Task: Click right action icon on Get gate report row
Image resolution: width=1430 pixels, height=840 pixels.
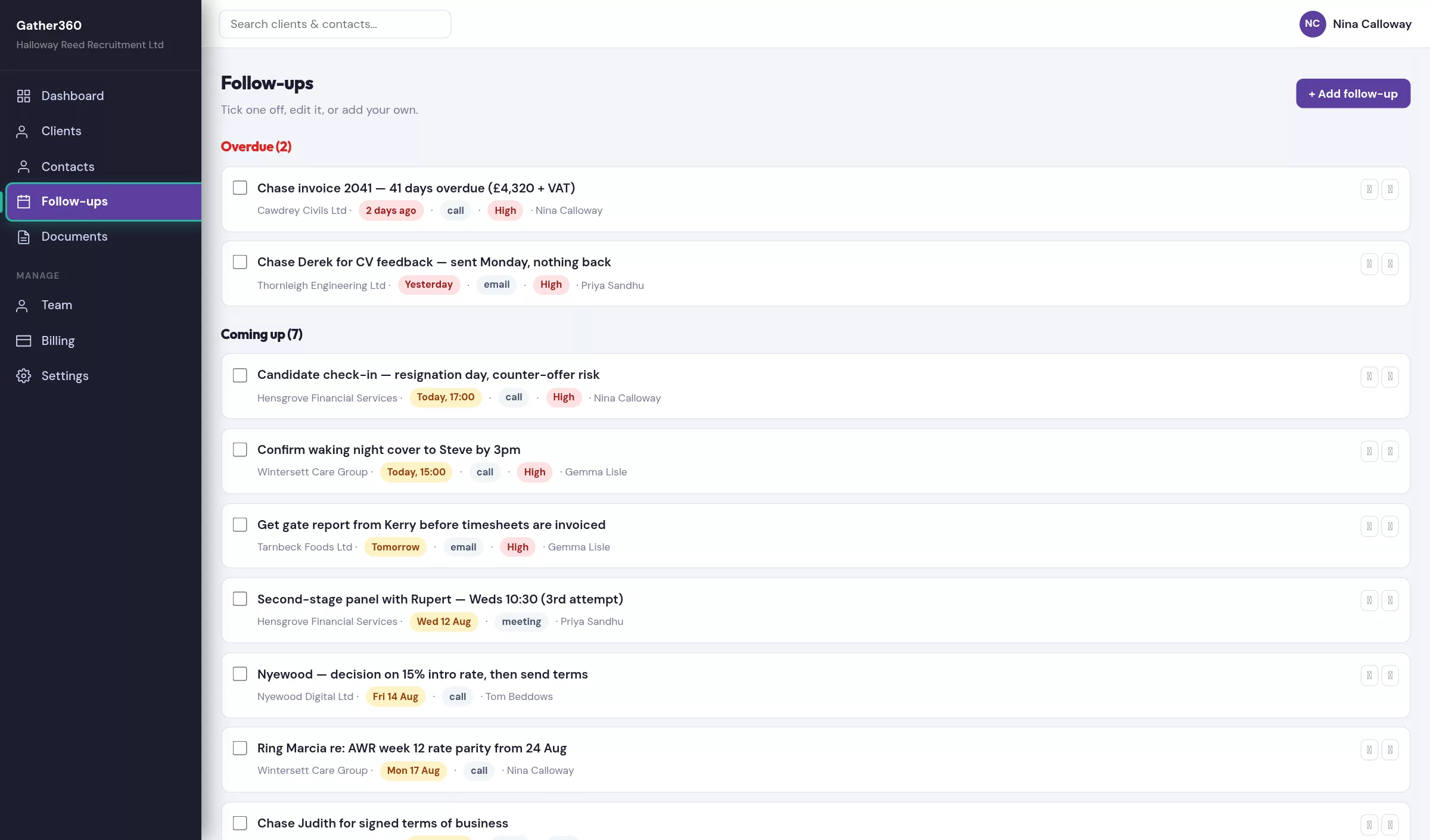Action: pyautogui.click(x=1390, y=527)
